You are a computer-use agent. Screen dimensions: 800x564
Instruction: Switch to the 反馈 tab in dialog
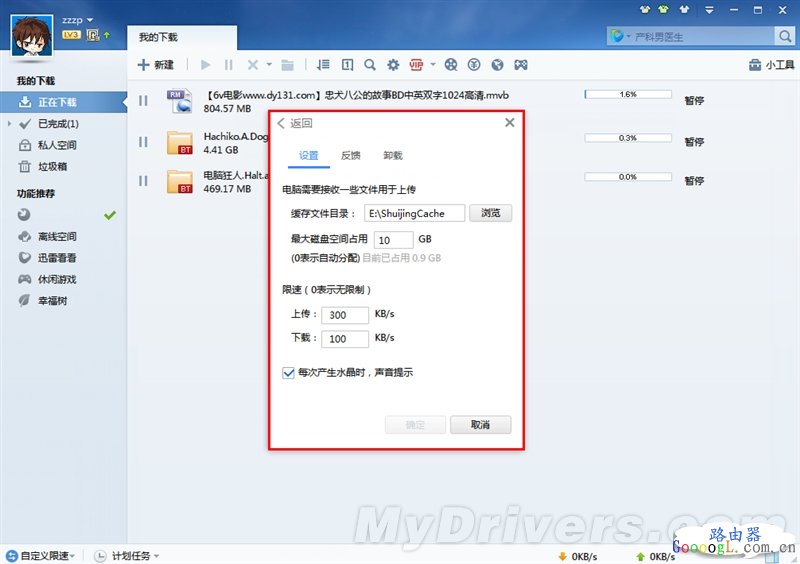[x=351, y=156]
